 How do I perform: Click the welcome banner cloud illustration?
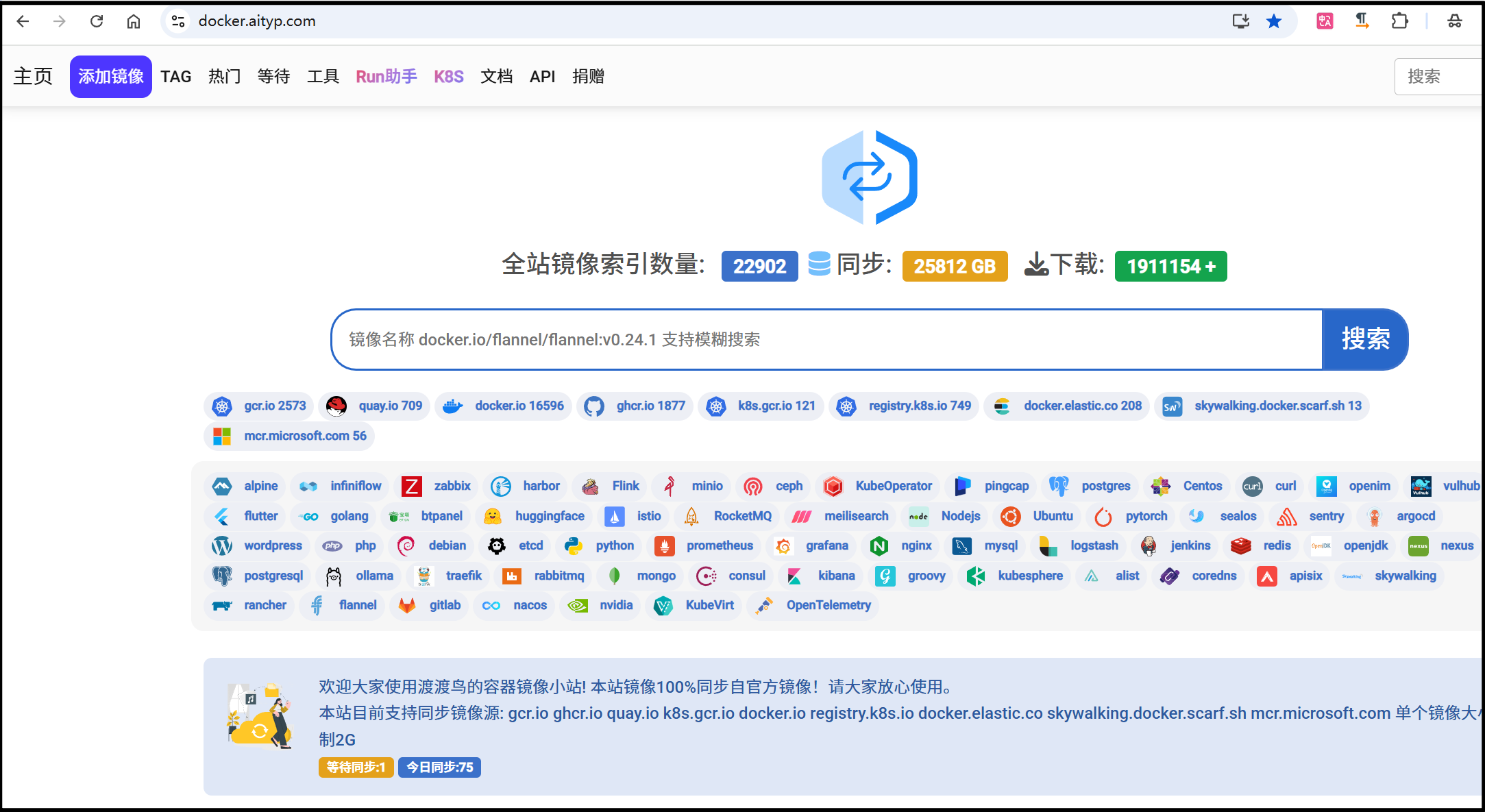[260, 715]
